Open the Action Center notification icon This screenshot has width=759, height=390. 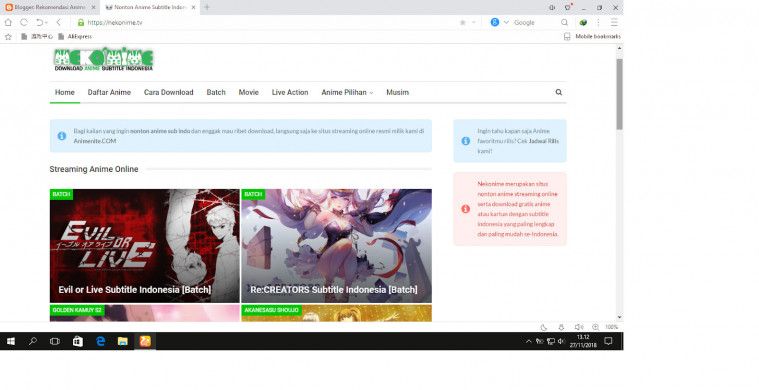click(608, 341)
